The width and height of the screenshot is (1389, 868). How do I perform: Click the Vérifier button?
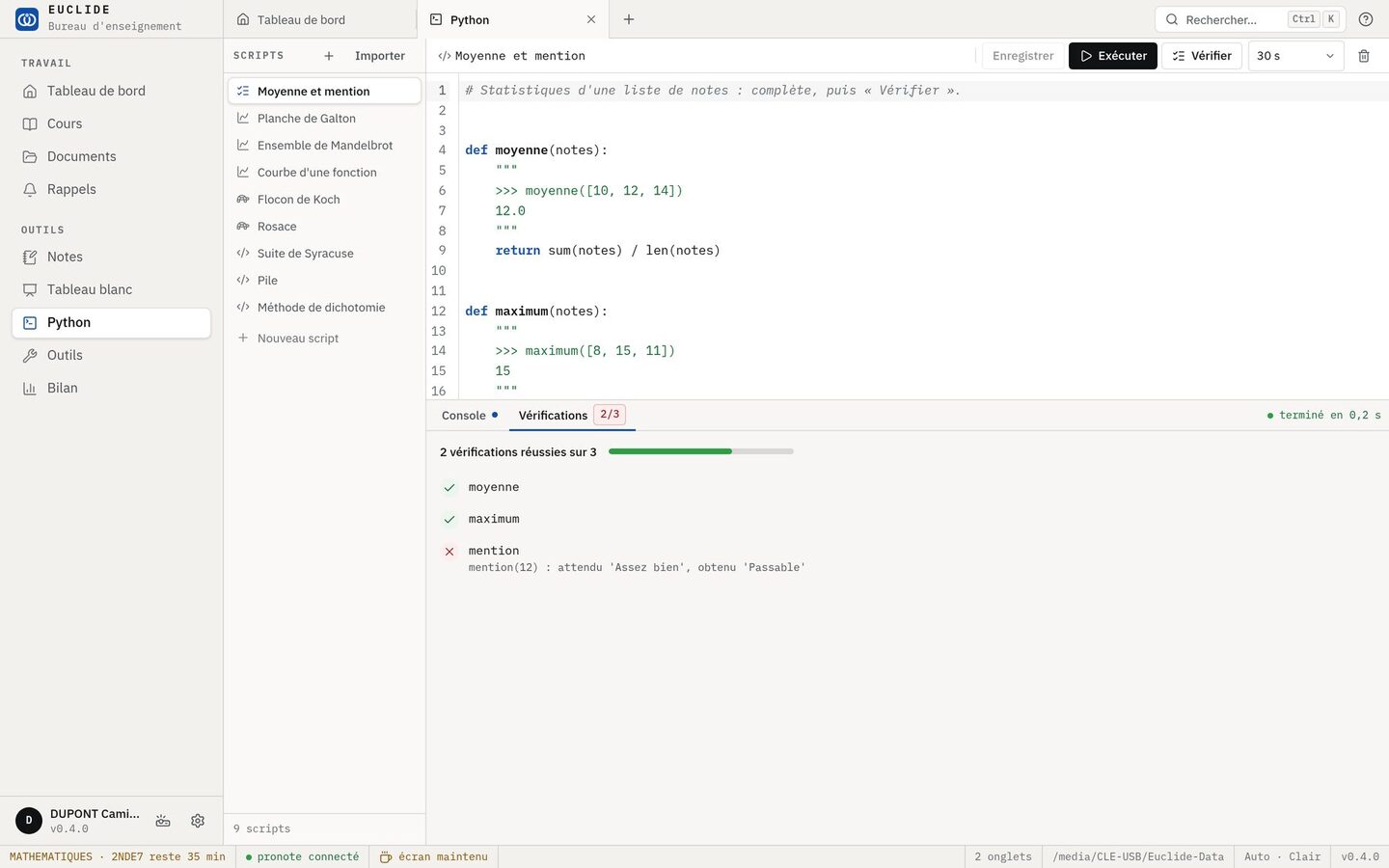click(1202, 56)
